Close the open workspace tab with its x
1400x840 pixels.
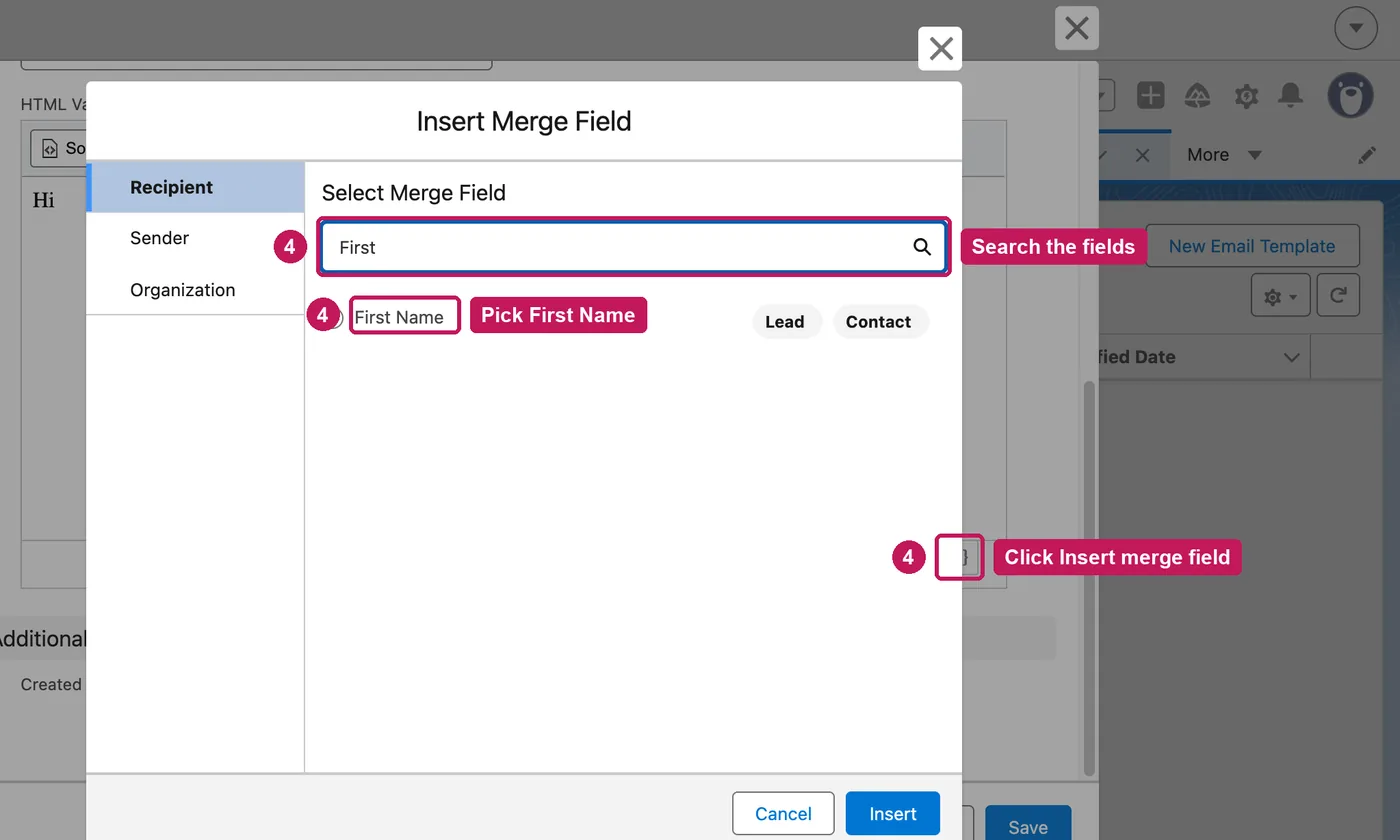1143,156
